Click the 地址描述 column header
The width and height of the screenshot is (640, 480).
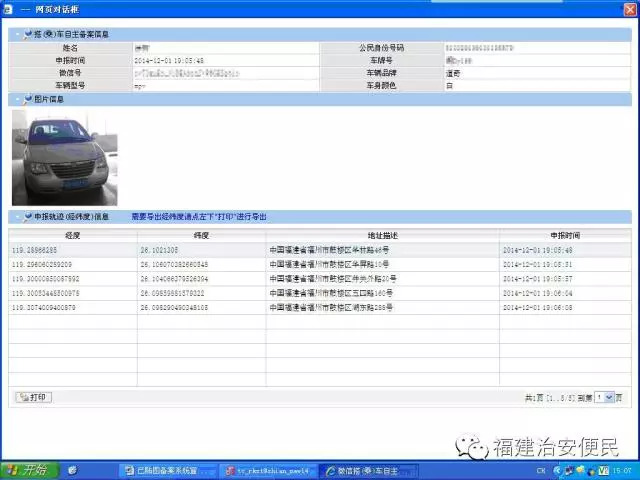[382, 234]
